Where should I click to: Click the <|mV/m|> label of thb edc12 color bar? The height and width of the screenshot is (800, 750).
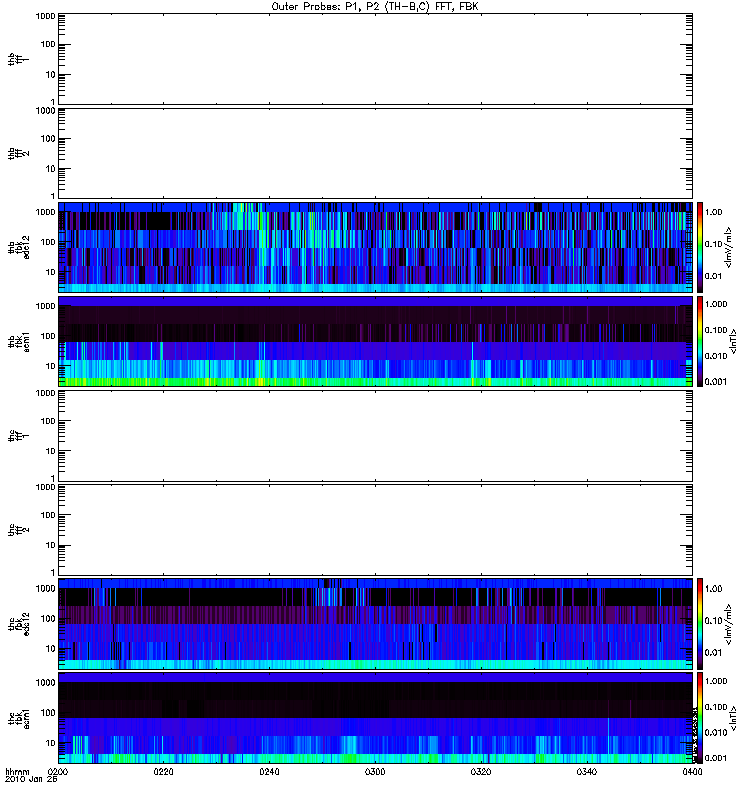729,247
